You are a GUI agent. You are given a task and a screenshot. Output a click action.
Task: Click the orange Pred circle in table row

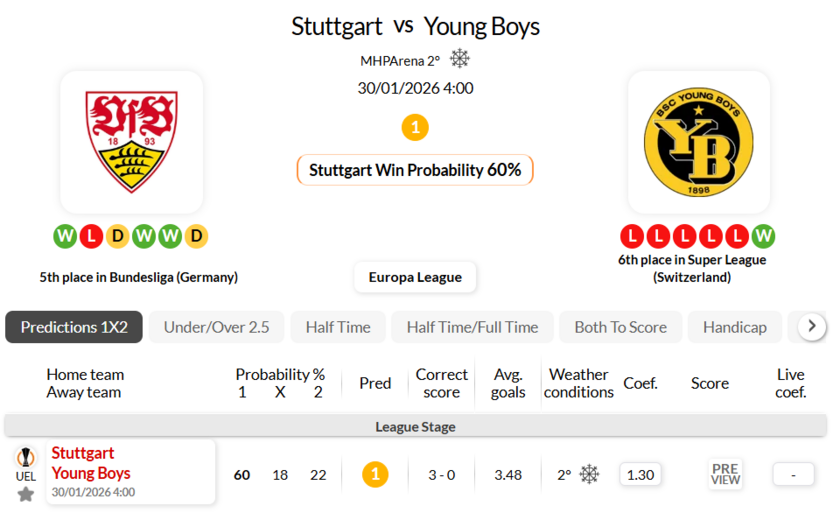click(375, 475)
